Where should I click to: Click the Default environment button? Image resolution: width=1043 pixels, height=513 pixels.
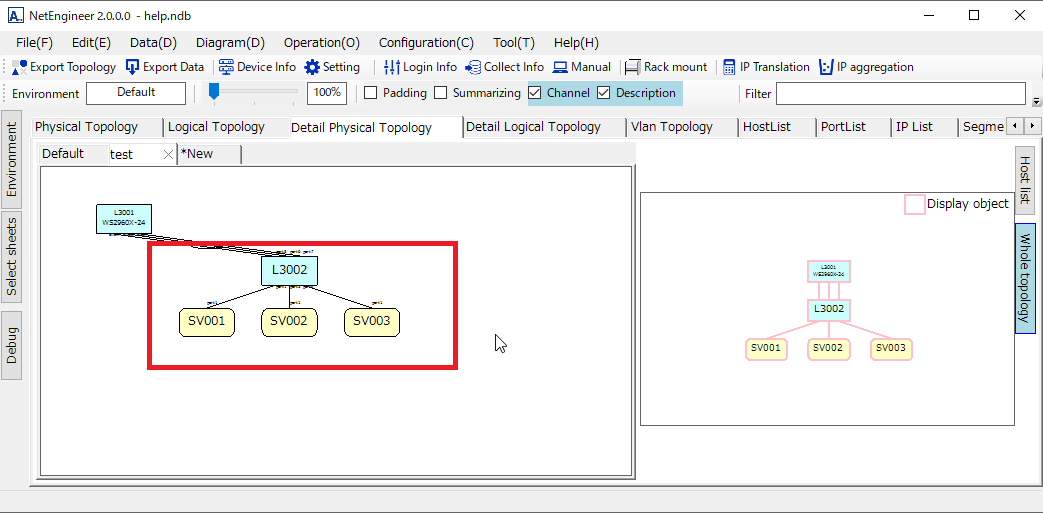[x=136, y=93]
